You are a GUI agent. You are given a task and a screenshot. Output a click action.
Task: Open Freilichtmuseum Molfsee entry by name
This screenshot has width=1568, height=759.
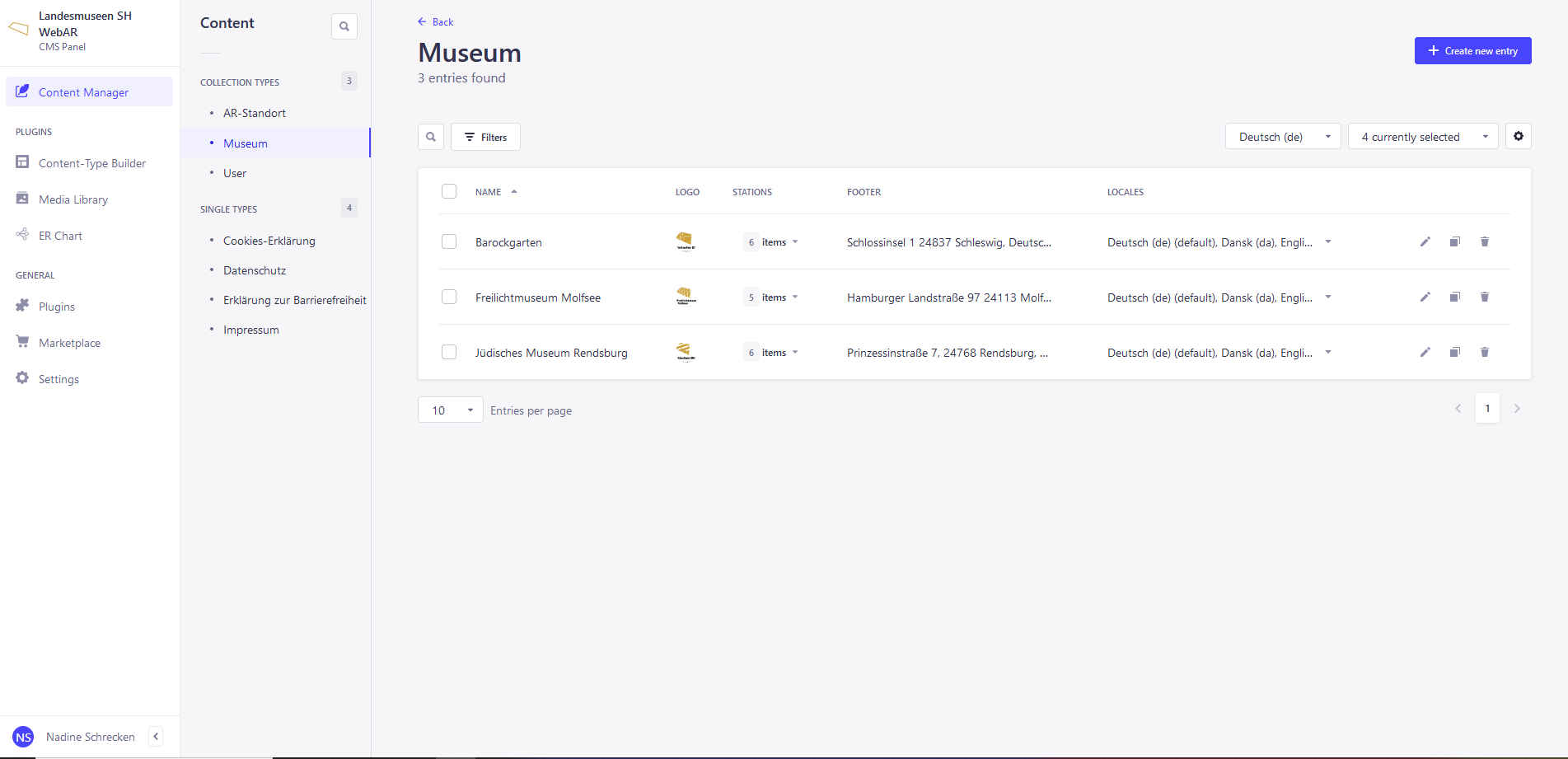pyautogui.click(x=538, y=298)
